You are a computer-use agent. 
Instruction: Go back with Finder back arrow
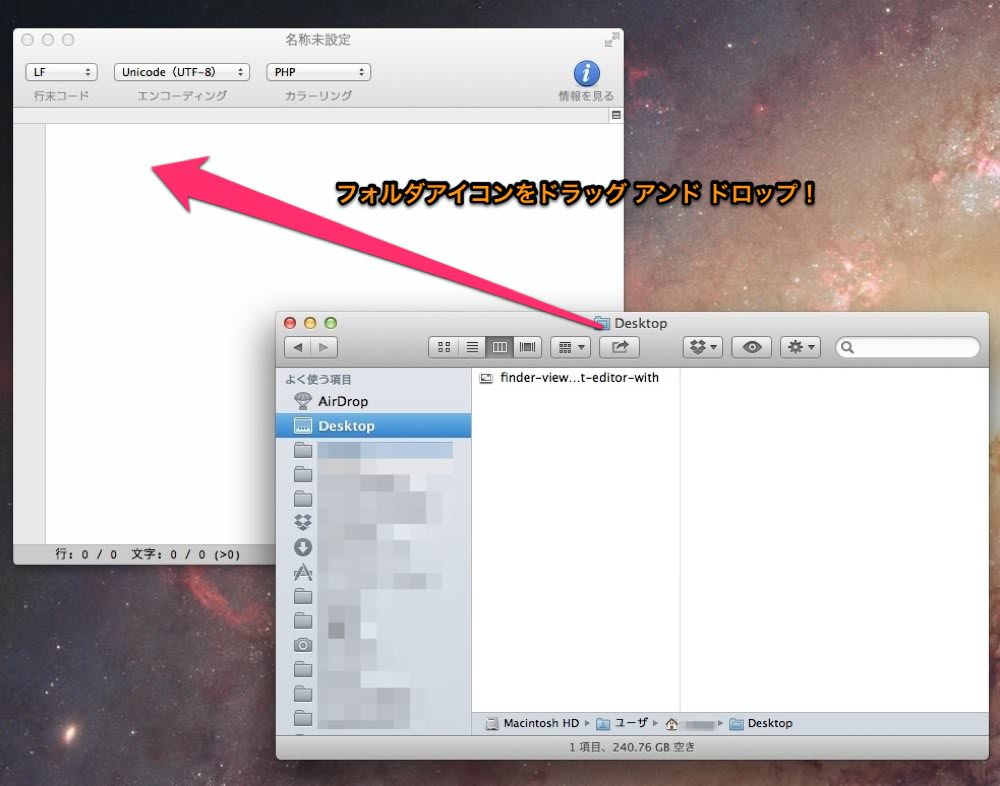pyautogui.click(x=297, y=347)
